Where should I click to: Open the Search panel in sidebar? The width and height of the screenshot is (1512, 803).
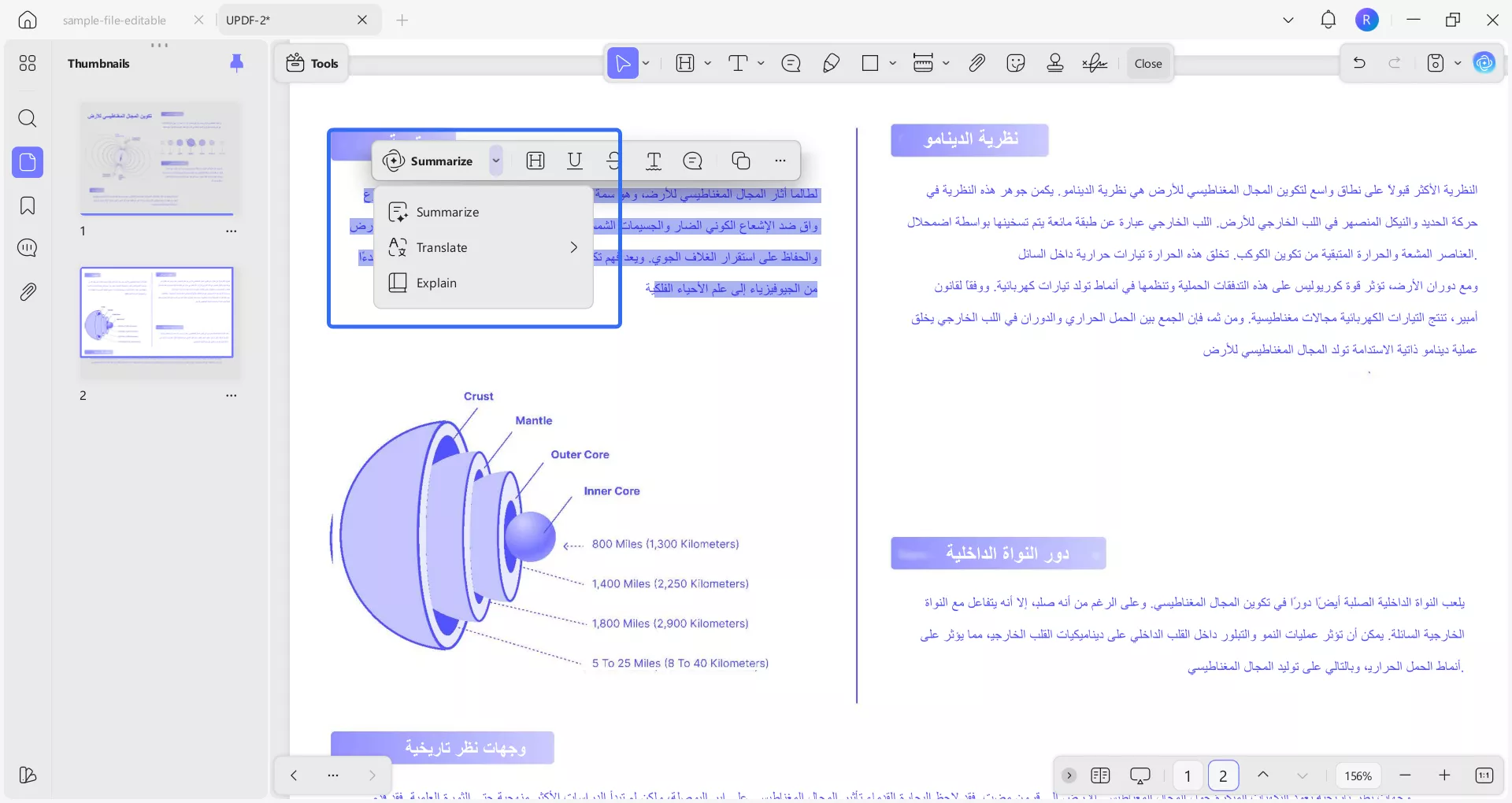[x=28, y=118]
